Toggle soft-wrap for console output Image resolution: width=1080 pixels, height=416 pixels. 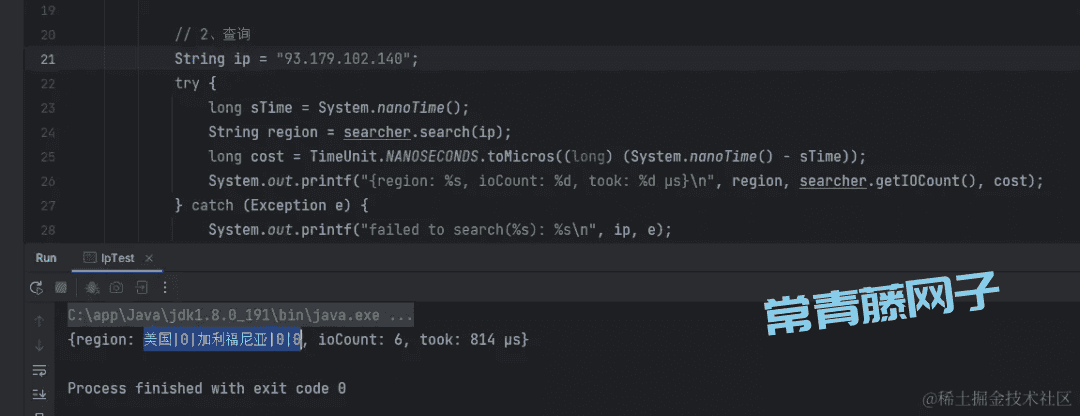39,370
